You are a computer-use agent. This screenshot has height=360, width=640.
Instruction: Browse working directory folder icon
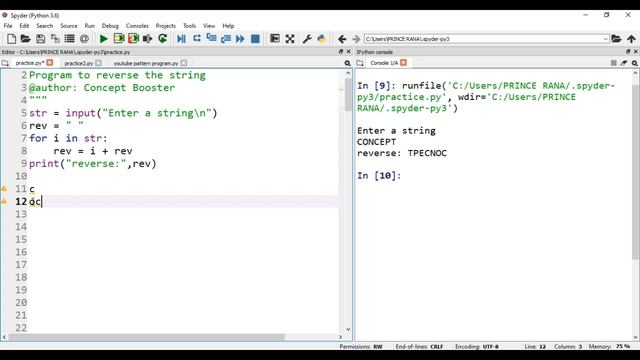point(616,39)
